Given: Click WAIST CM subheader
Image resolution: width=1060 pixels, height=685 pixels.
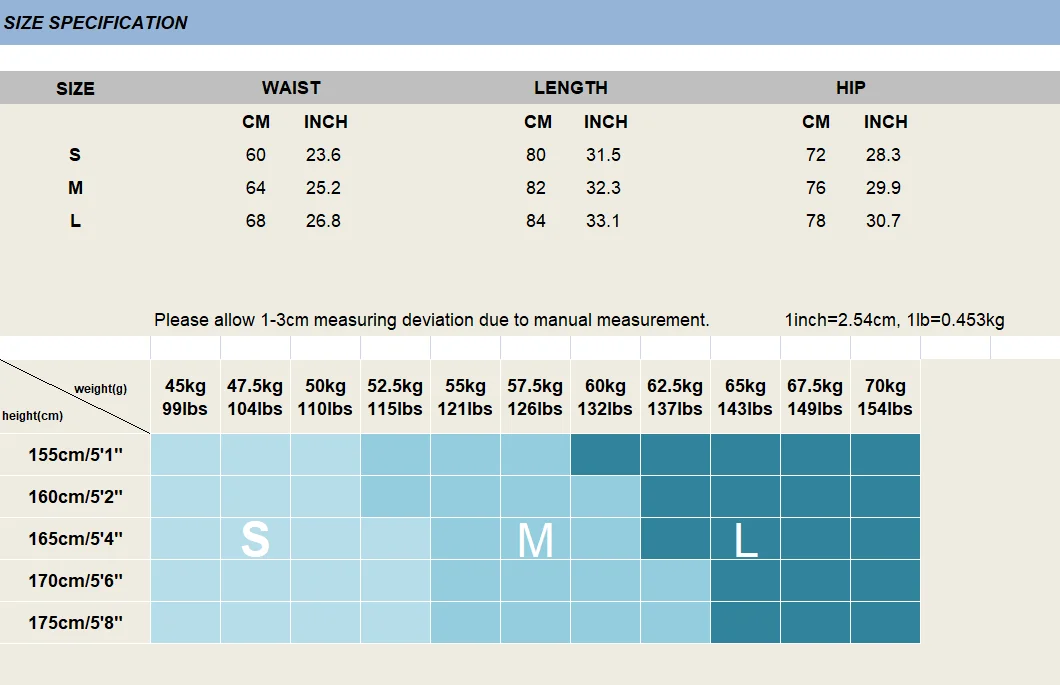Looking at the screenshot, I should [256, 122].
